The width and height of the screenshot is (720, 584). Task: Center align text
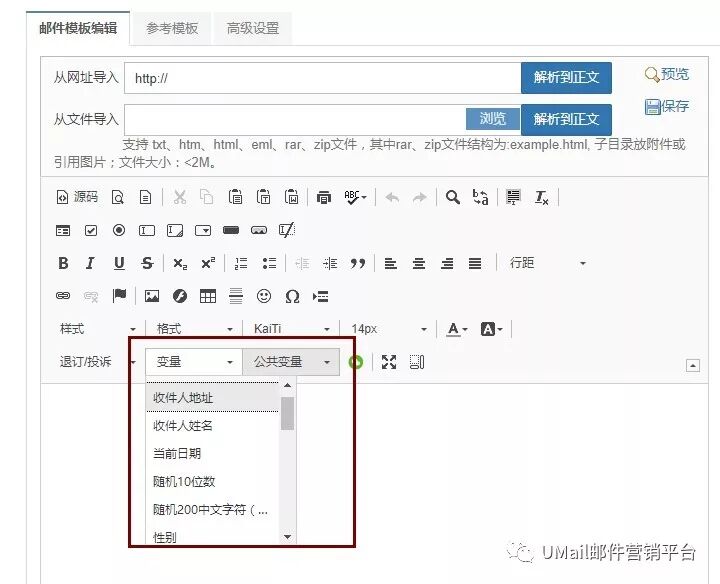point(419,263)
